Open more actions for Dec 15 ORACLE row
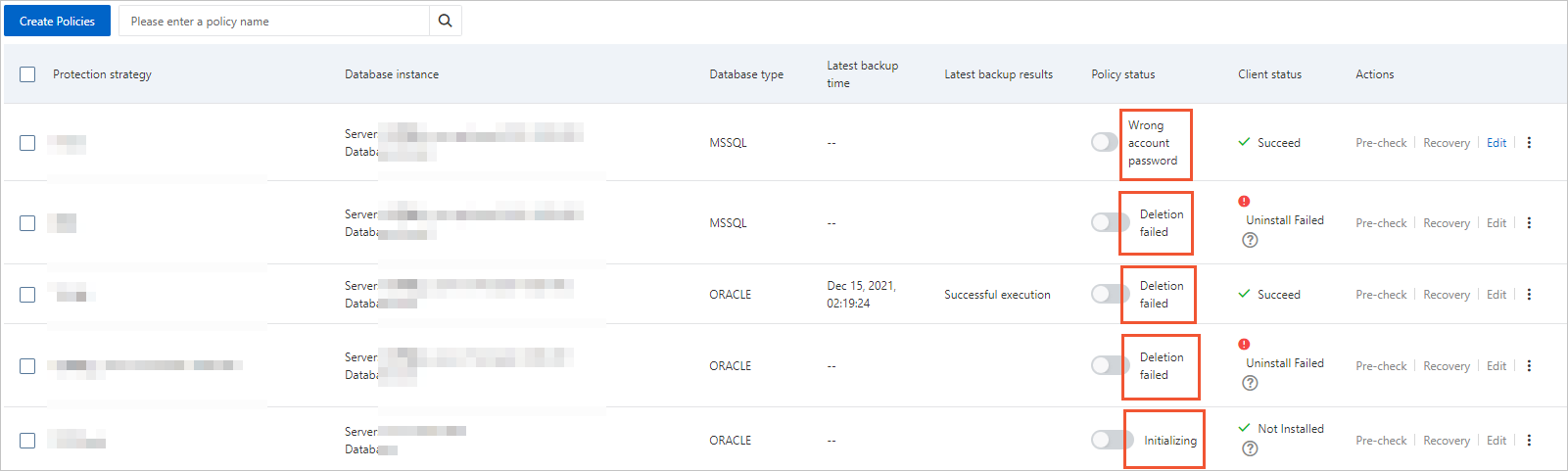Screen dimensions: 1568x471 (1529, 295)
